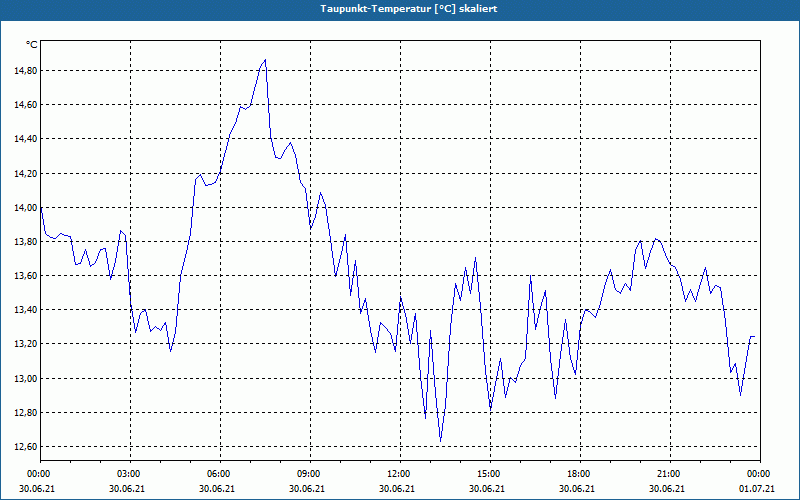Click the 13,00 y-axis label
Viewport: 800px width, 500px height.
pyautogui.click(x=26, y=379)
